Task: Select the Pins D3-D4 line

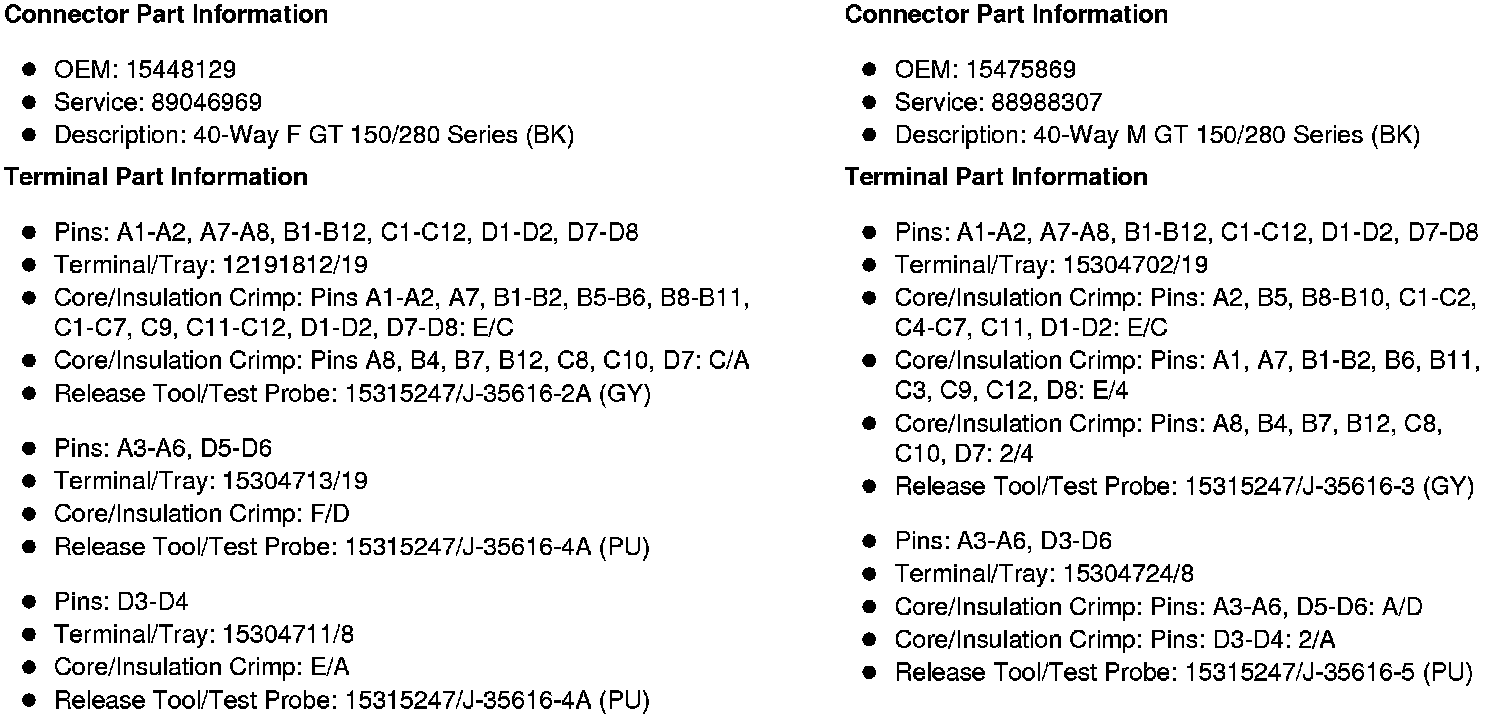Action: pyautogui.click(x=121, y=602)
